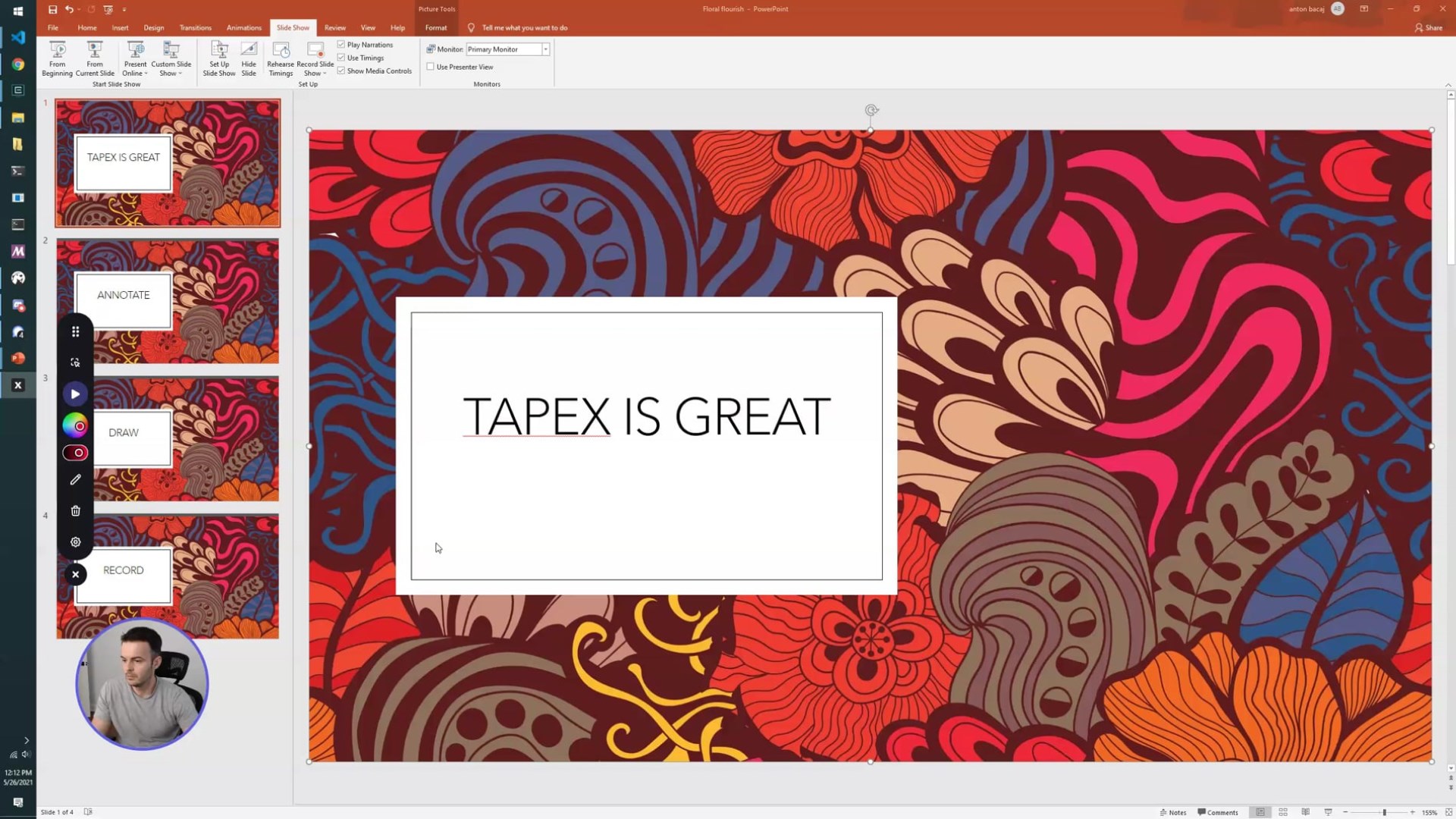The width and height of the screenshot is (1456, 819).
Task: Open the Transitions ribbon tab
Action: tap(195, 27)
